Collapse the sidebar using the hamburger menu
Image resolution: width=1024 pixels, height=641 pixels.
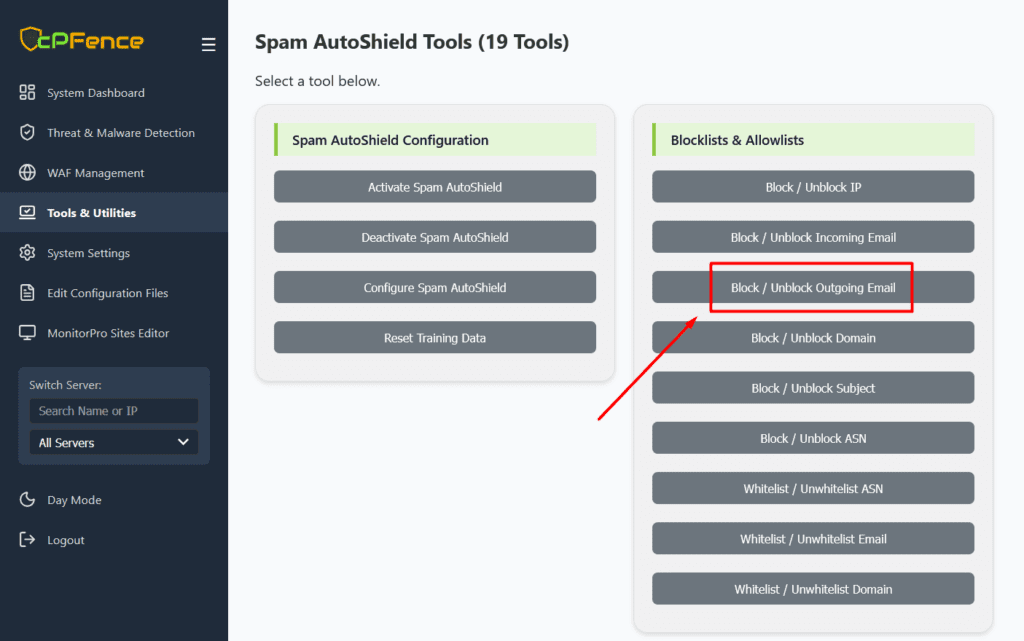tap(208, 44)
